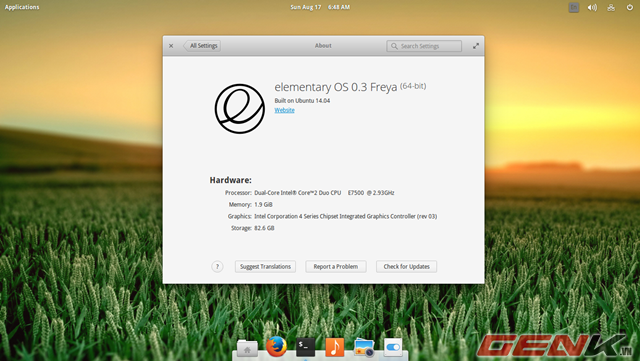This screenshot has height=361, width=640.
Task: Click the memory value '1.9 GiB'
Action: [x=263, y=205]
